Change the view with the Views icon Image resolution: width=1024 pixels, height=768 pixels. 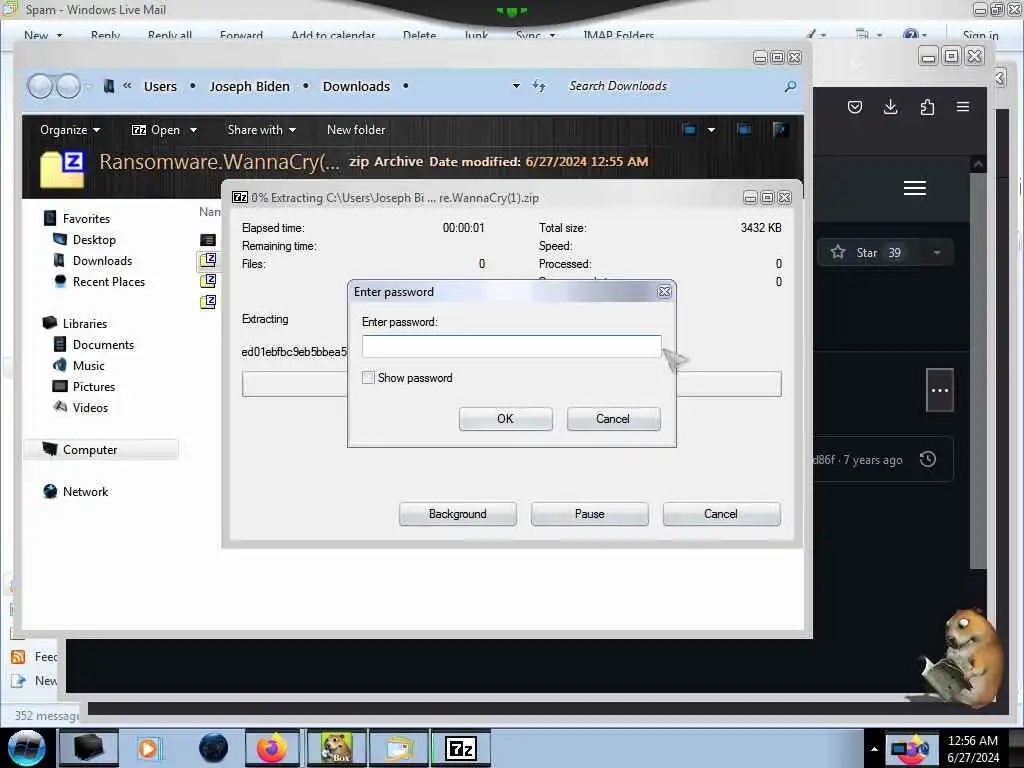689,130
